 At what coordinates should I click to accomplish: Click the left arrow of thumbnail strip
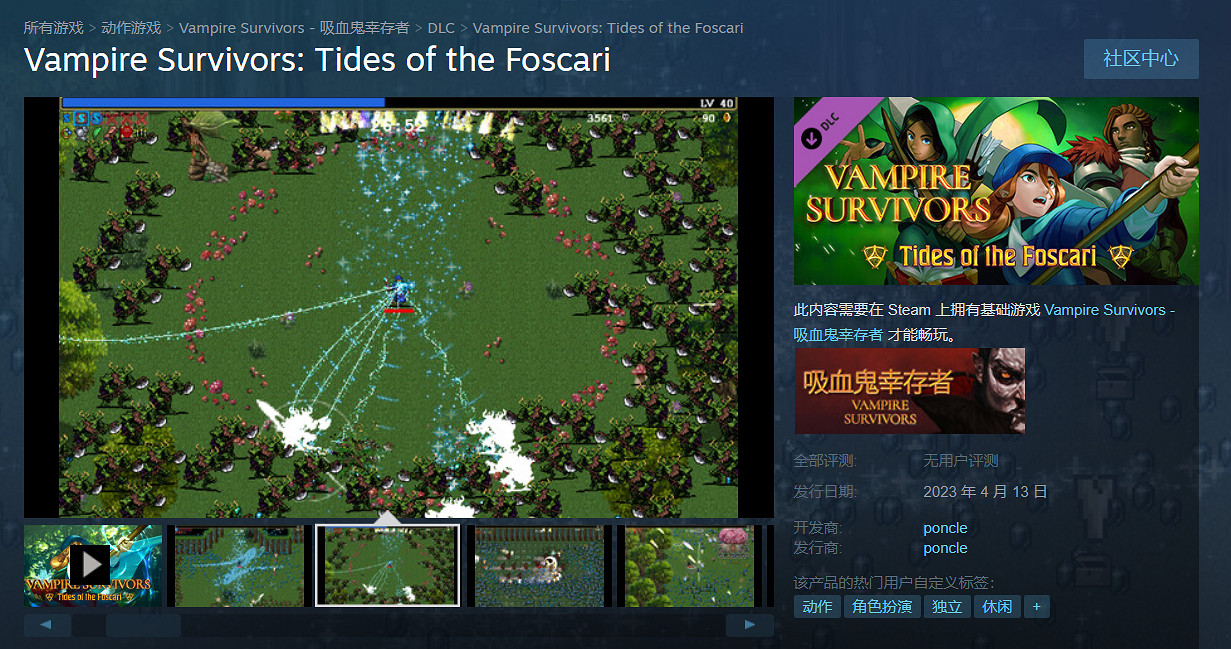tap(47, 626)
